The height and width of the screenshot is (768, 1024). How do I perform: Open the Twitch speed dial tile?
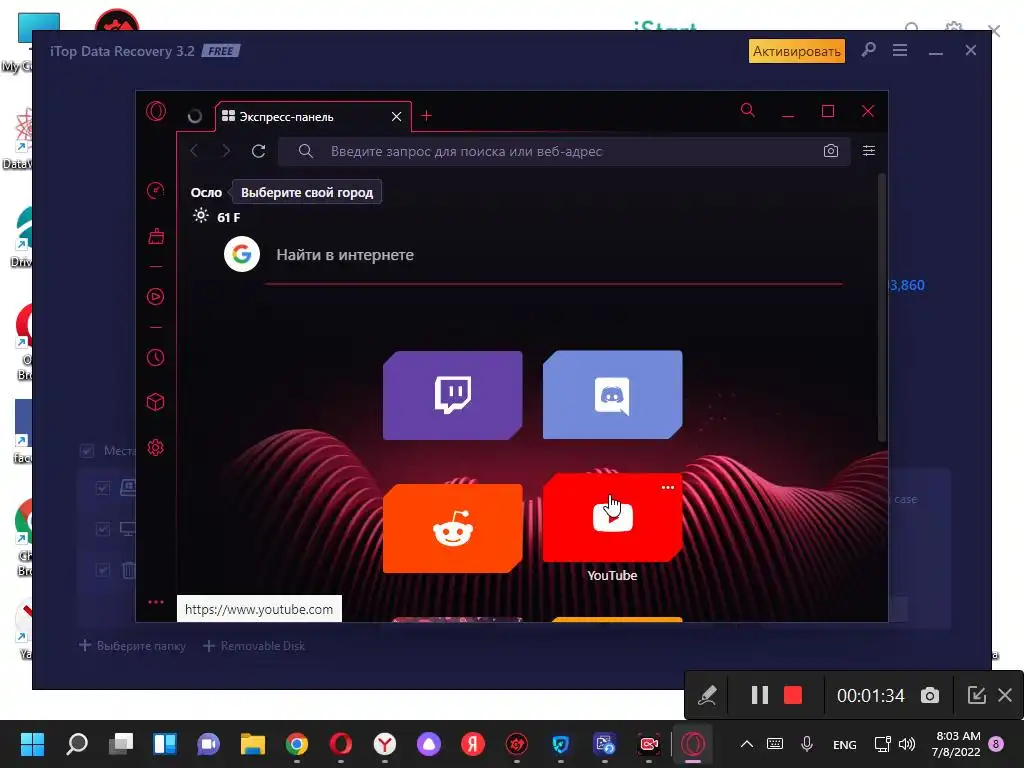tap(453, 395)
